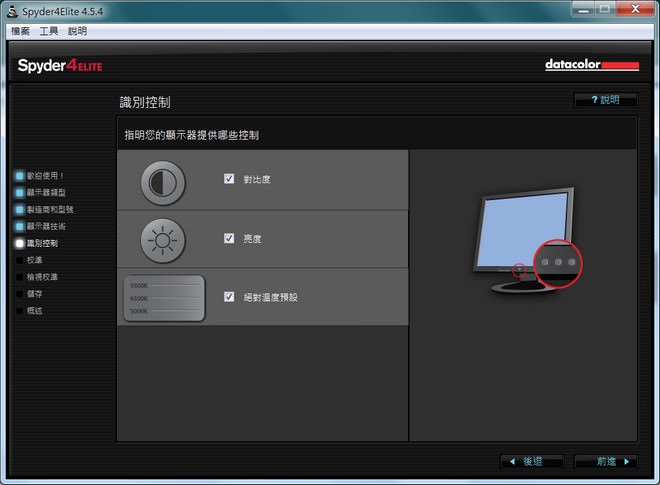Select the 顯示器技術 step in sidebar
The width and height of the screenshot is (660, 485).
pyautogui.click(x=47, y=226)
